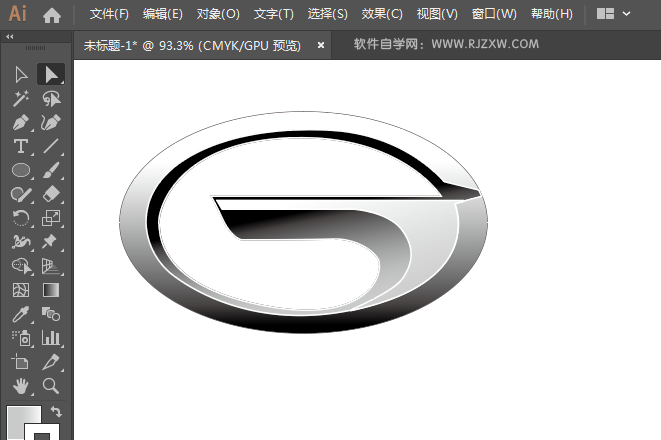
Task: Close the 未标题-1 document tab
Action: [321, 45]
